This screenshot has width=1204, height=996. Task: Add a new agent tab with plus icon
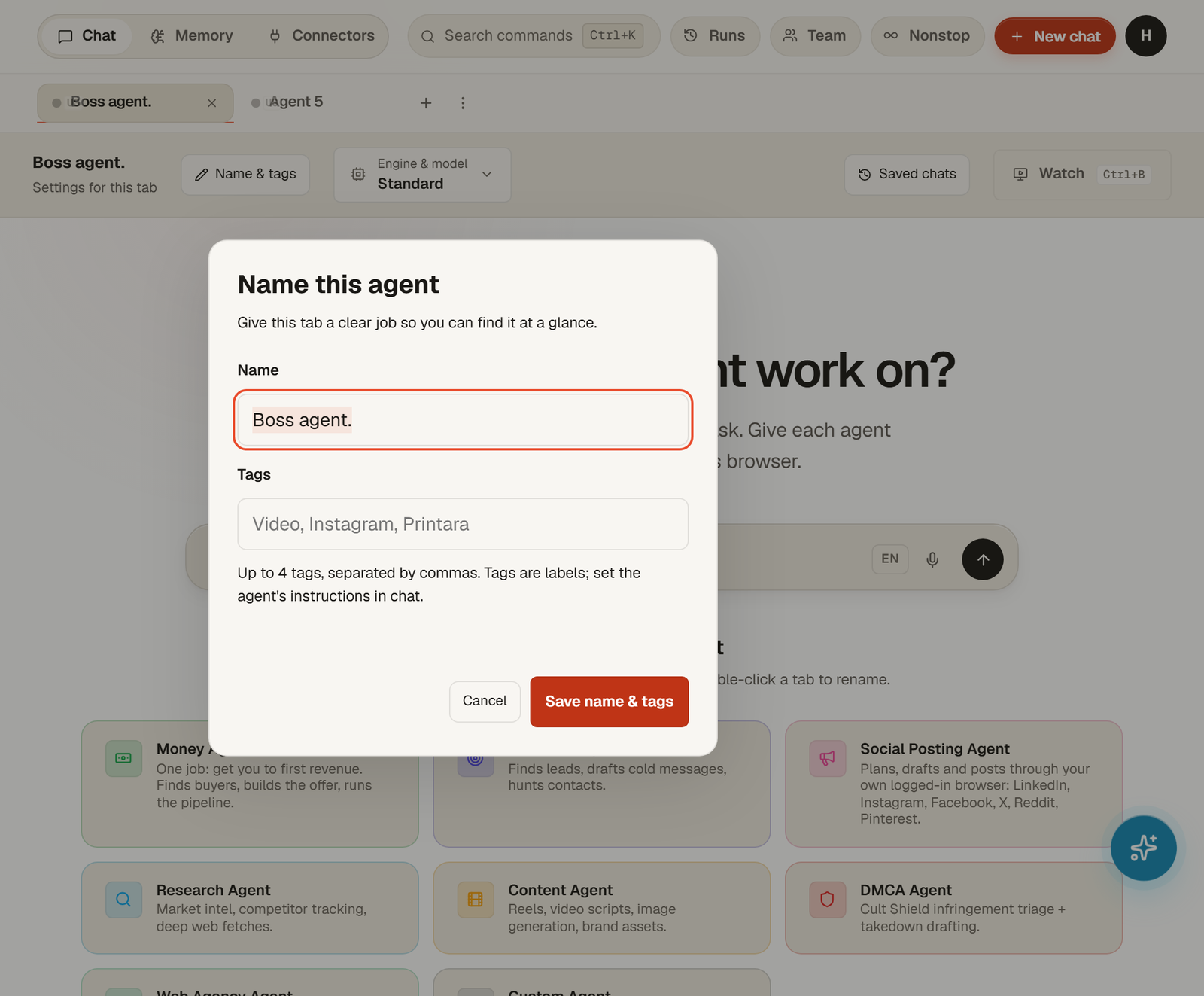click(426, 103)
